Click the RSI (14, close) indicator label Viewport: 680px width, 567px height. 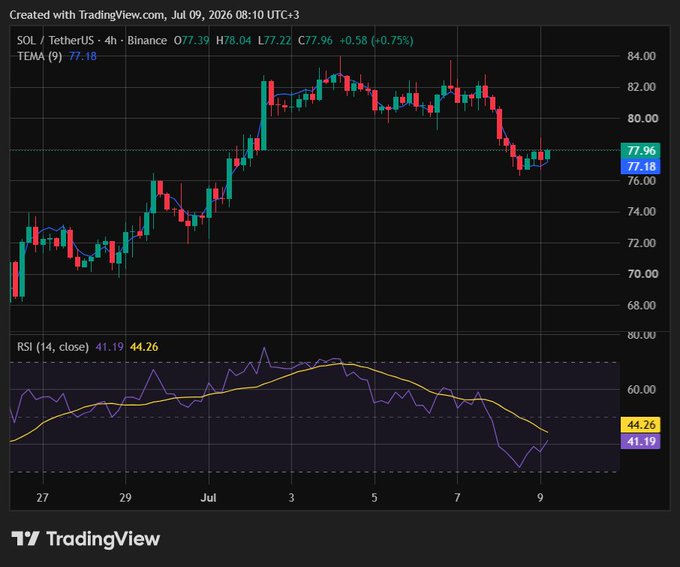(53, 347)
